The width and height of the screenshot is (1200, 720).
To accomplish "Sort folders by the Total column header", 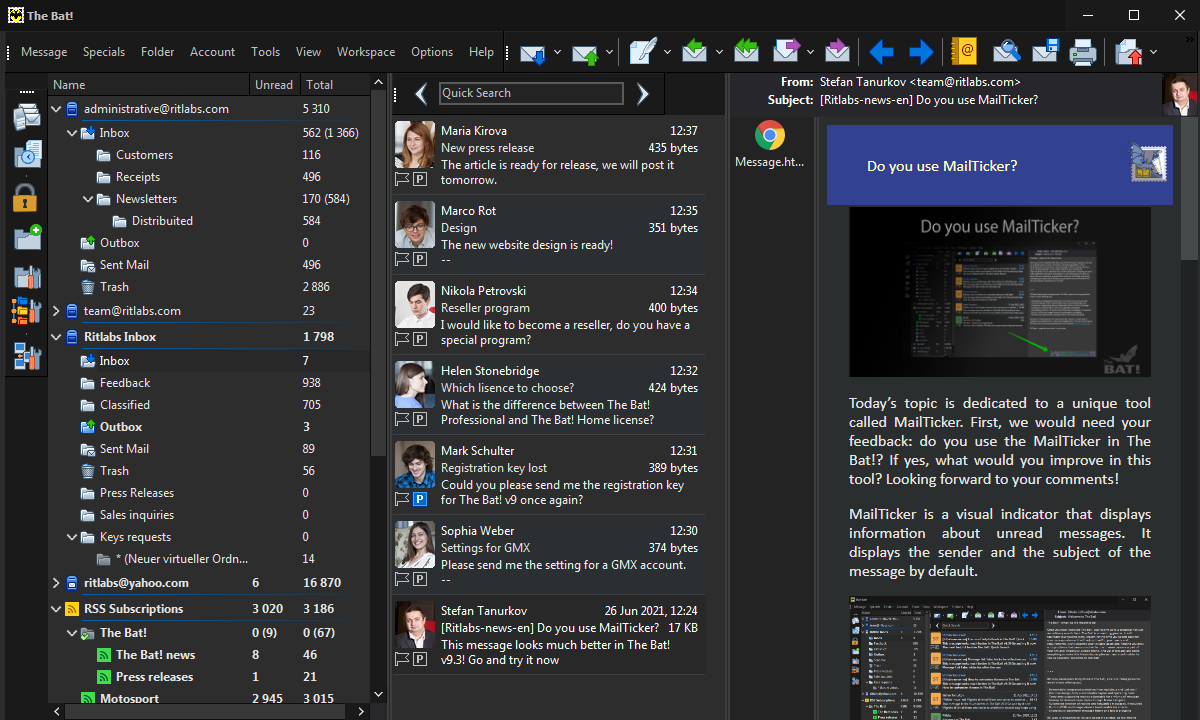I will point(334,85).
